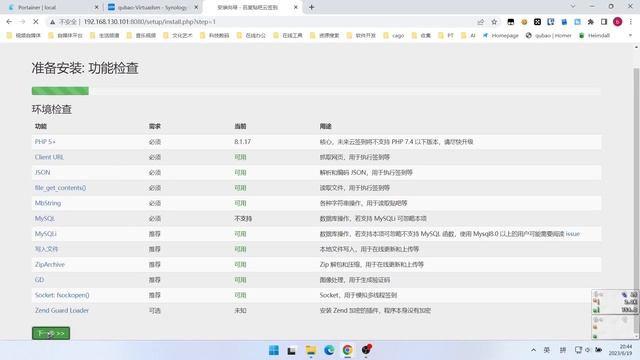Image resolution: width=640 pixels, height=360 pixels.
Task: Share this page from address bar
Action: coord(480,22)
